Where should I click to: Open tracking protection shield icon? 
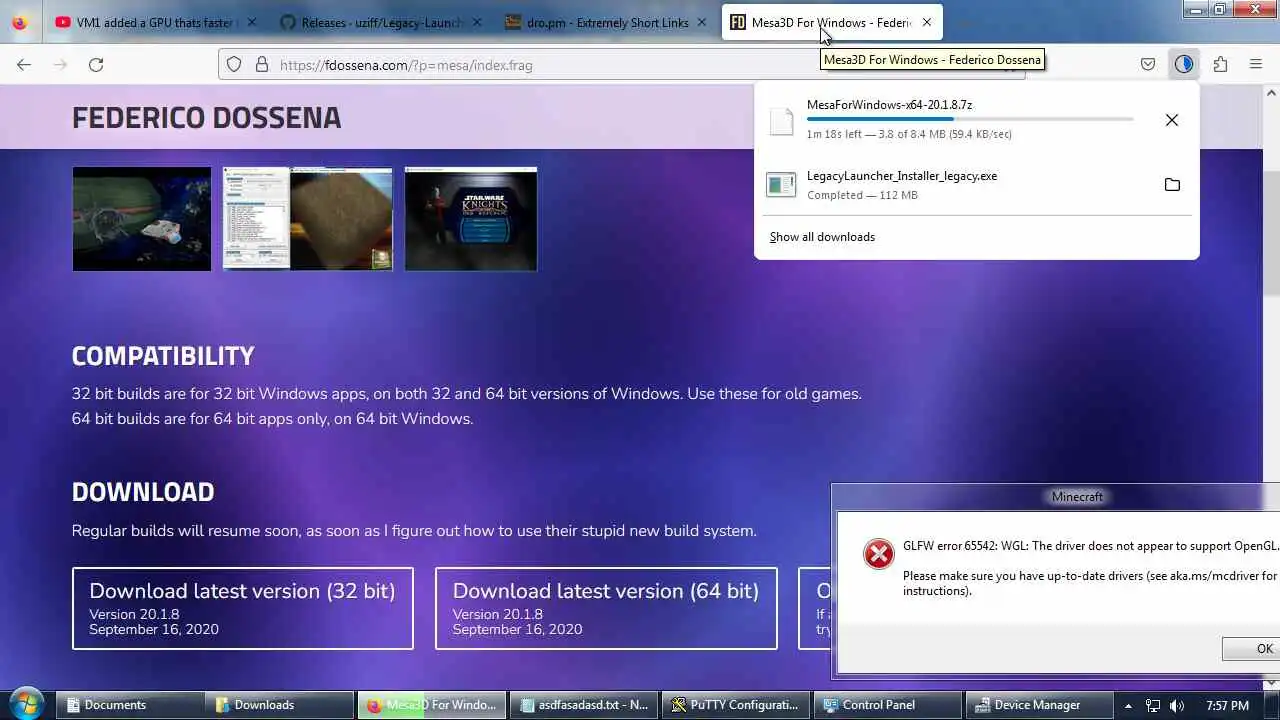(234, 64)
